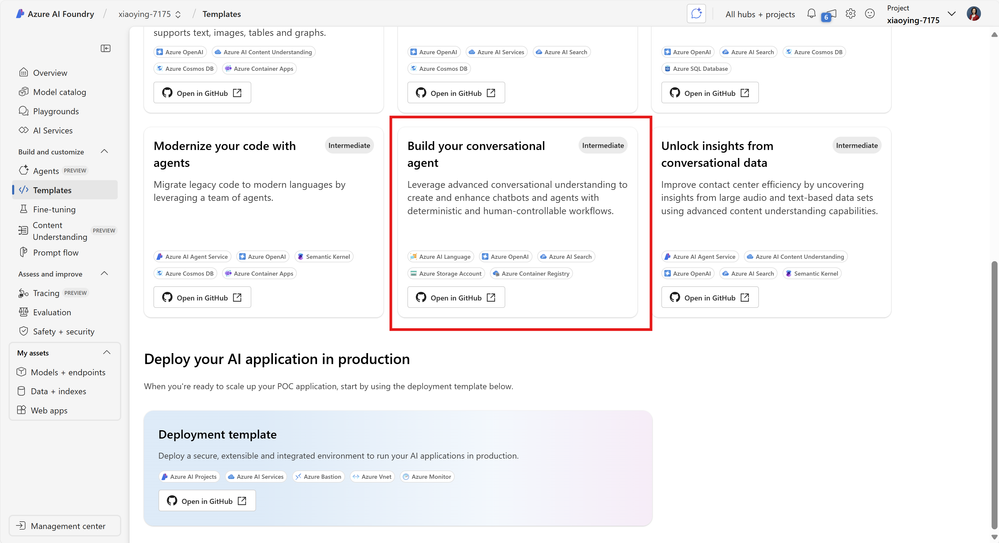Click the refresh chat icon button in header
999x543 pixels.
[x=696, y=13]
